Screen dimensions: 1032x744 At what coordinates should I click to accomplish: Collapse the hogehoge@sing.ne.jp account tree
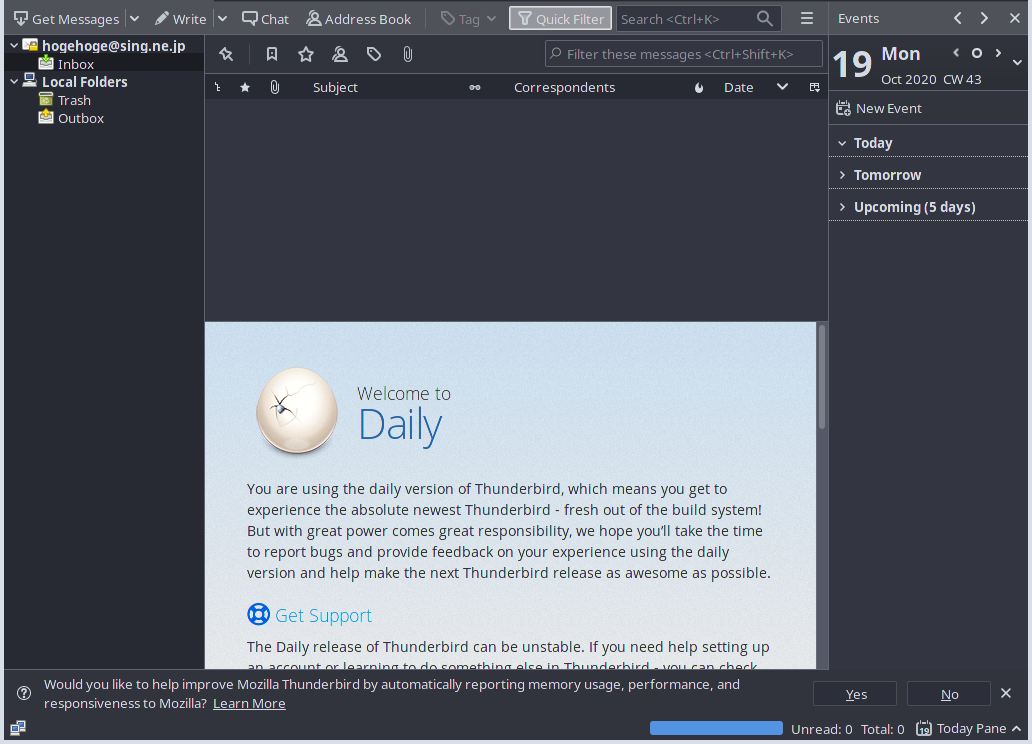(x=14, y=45)
